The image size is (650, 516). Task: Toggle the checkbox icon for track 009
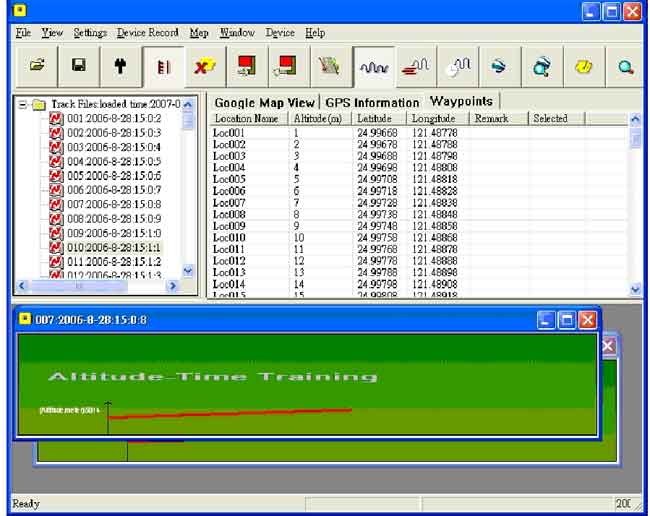(56, 232)
